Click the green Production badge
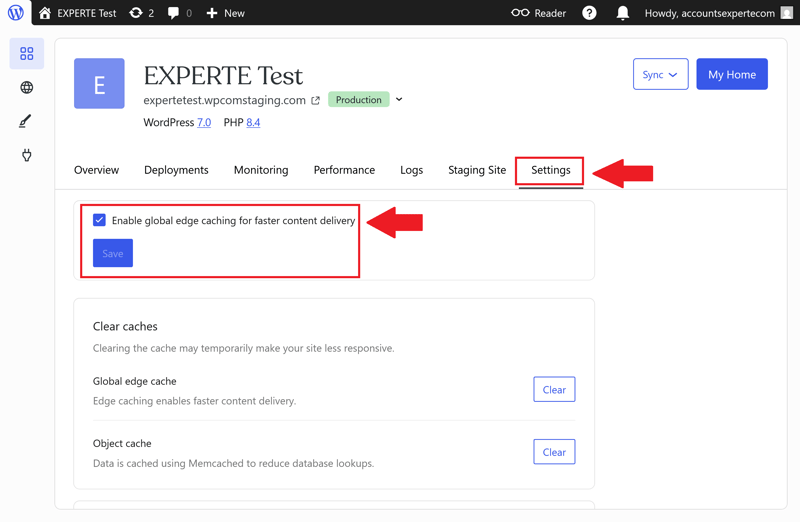This screenshot has width=800, height=522. click(359, 100)
